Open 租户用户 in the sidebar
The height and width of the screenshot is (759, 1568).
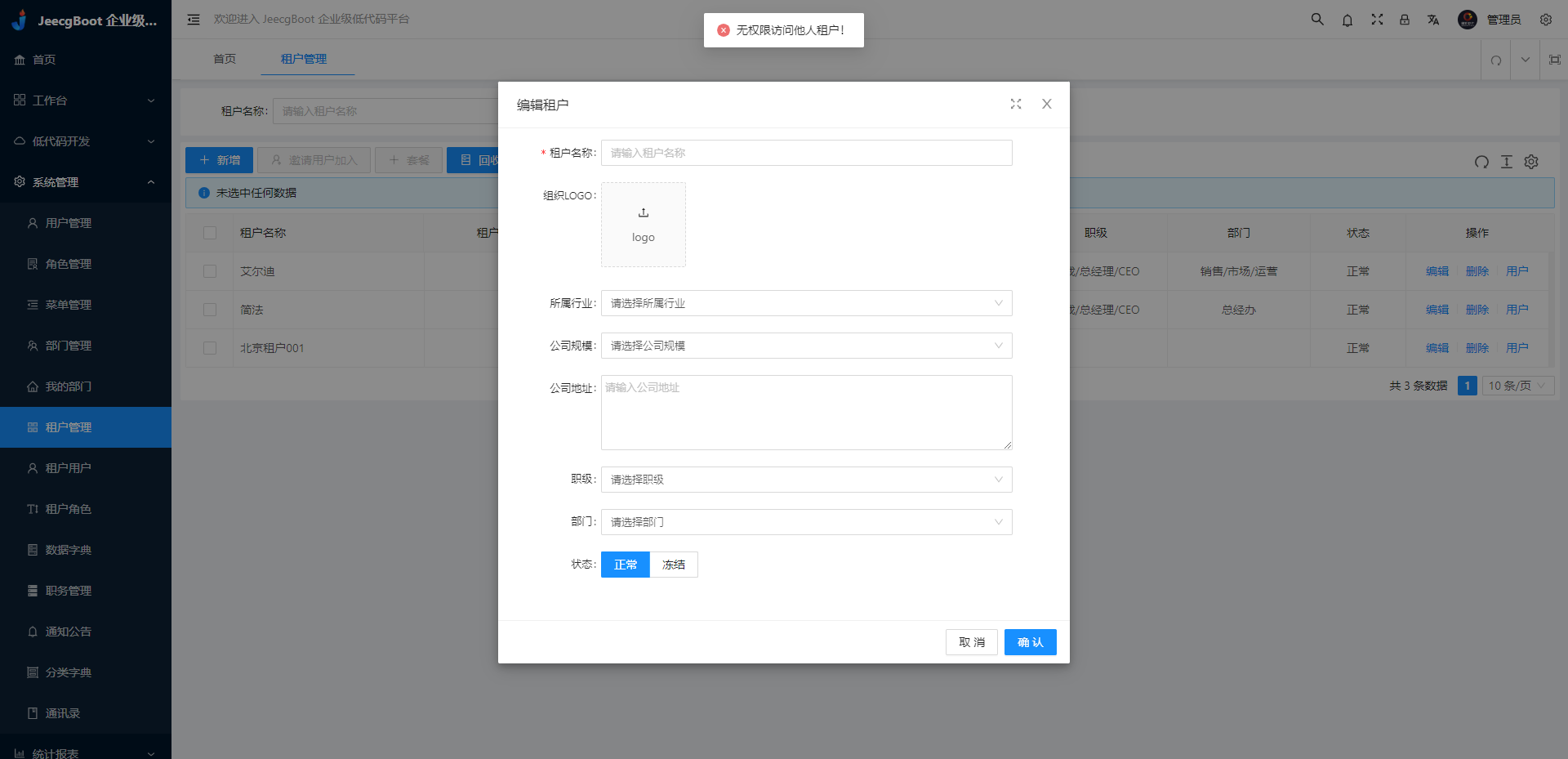(86, 468)
